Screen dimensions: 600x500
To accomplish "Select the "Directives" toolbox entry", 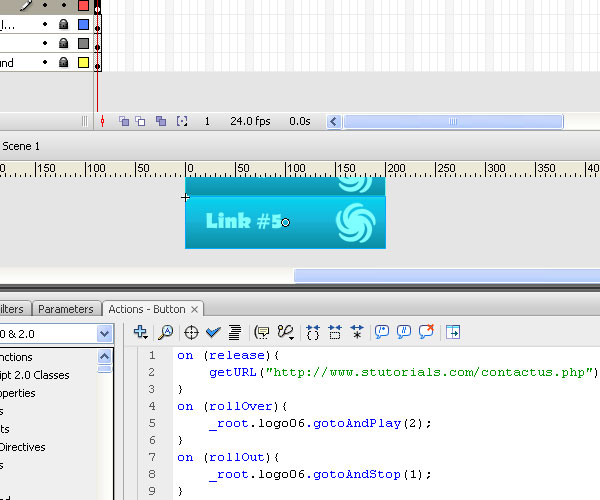I will coord(23,447).
